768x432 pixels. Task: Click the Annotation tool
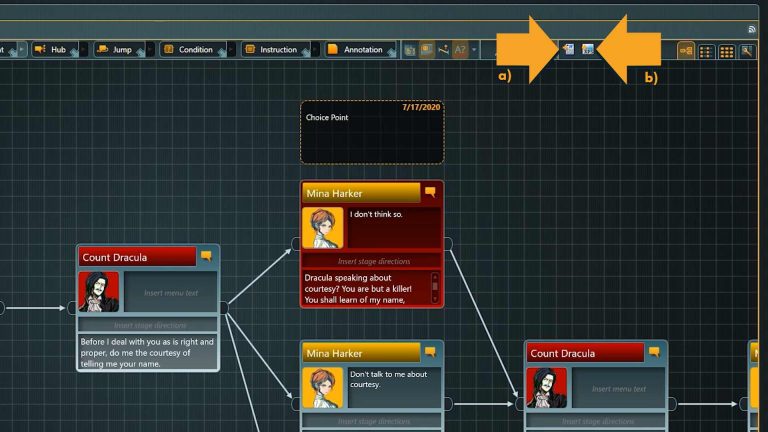click(360, 49)
